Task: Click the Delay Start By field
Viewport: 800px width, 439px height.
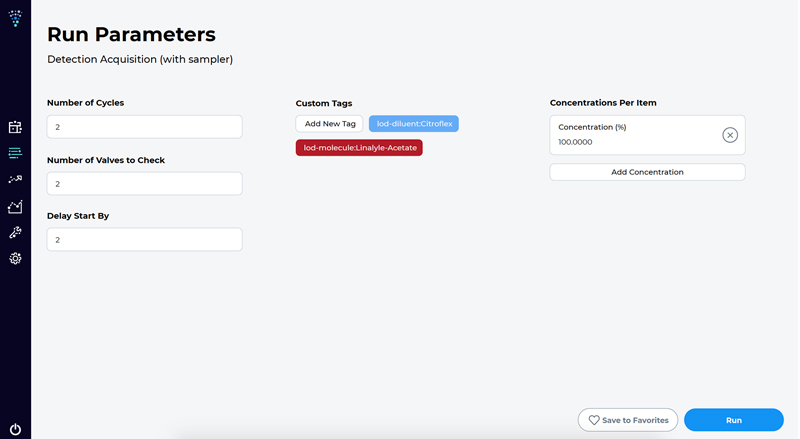Action: (144, 239)
